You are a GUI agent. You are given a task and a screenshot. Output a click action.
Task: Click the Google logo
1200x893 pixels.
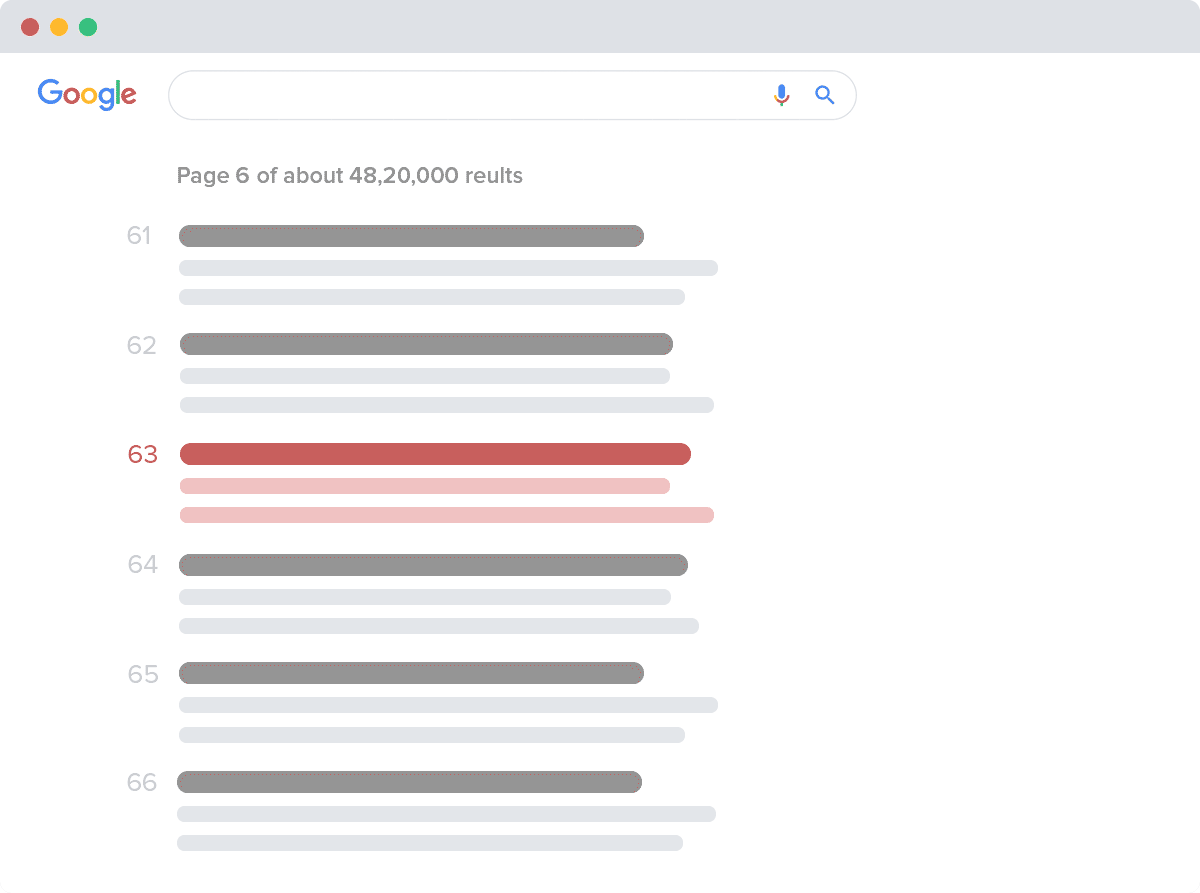point(87,94)
